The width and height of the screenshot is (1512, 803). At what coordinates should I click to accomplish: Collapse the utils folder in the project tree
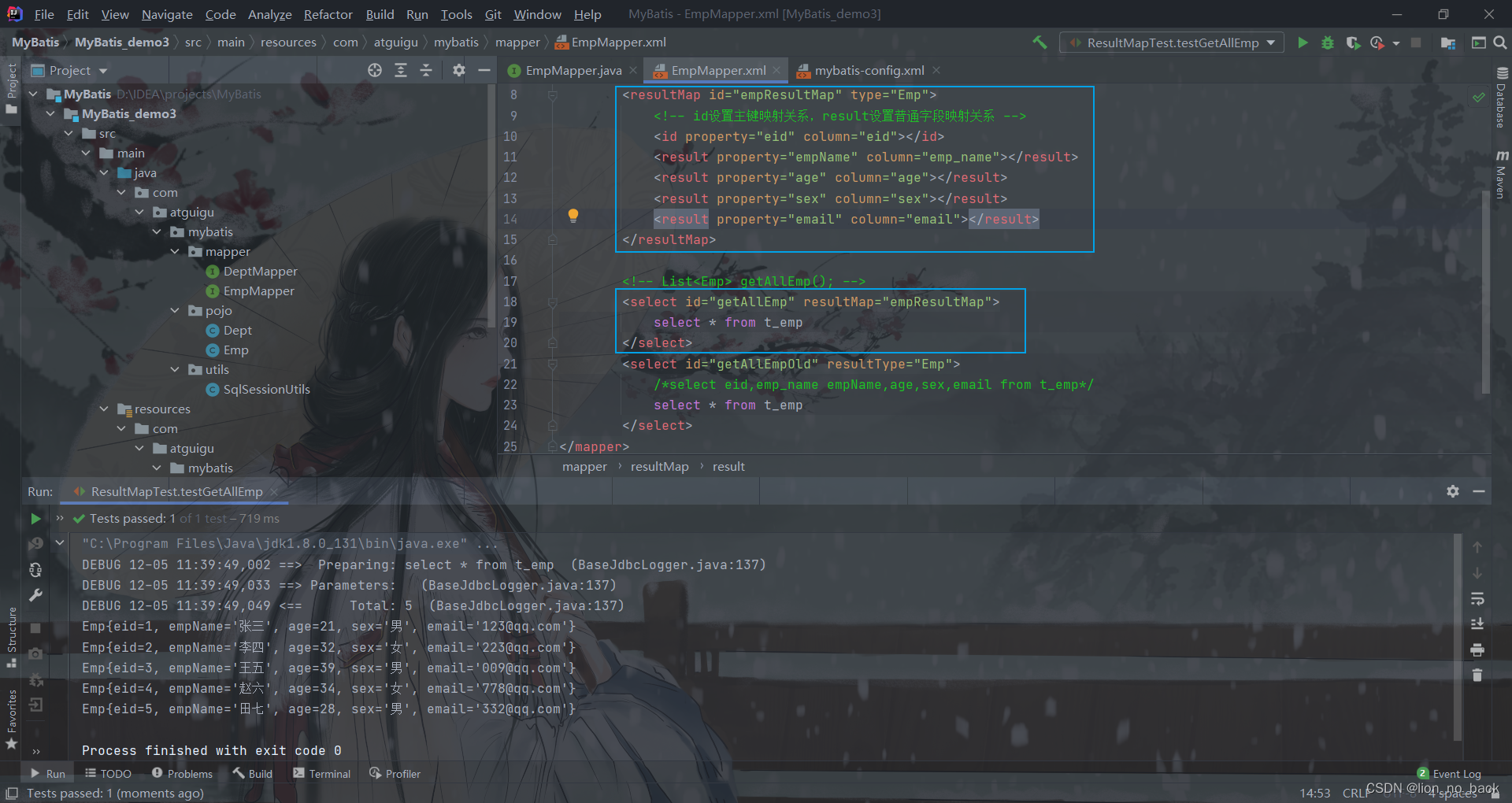point(175,370)
